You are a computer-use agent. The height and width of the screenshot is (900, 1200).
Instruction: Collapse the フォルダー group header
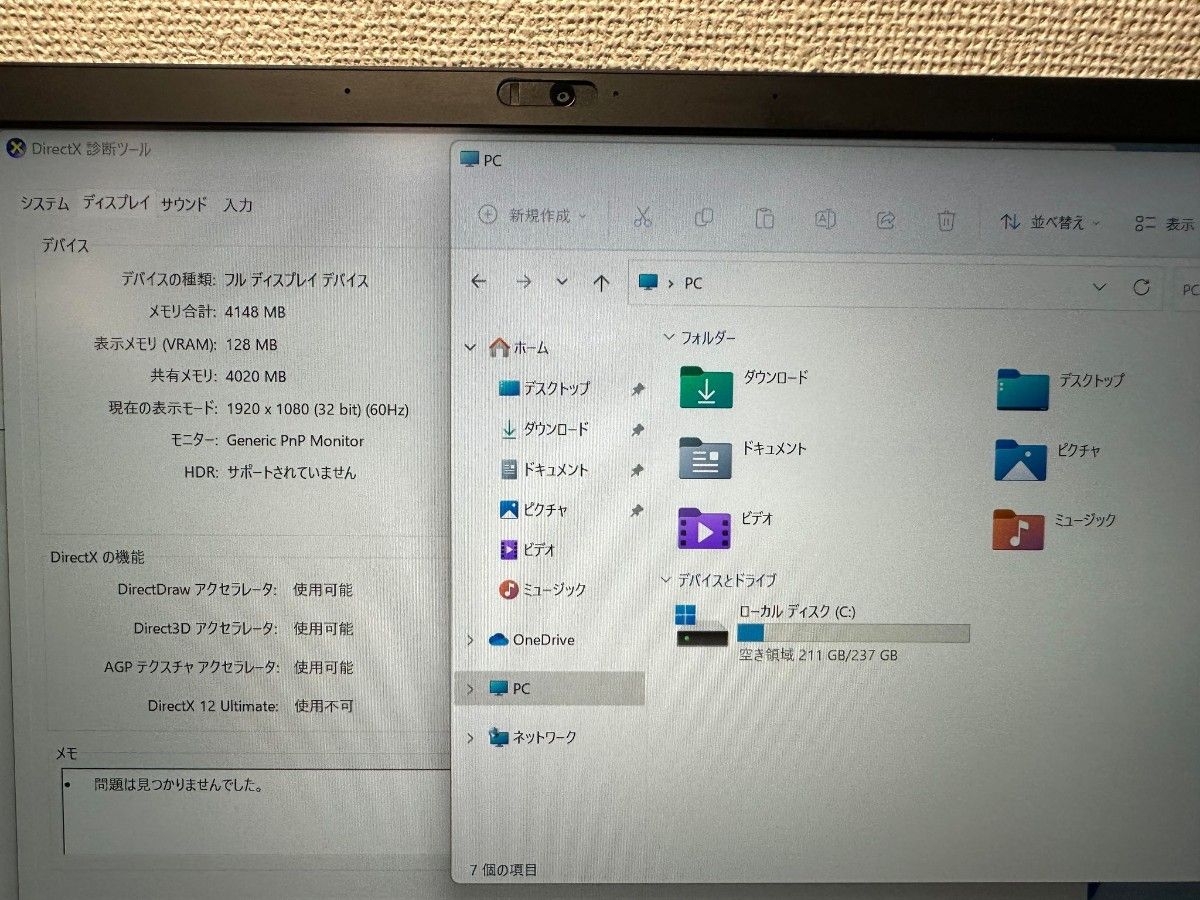(x=669, y=337)
